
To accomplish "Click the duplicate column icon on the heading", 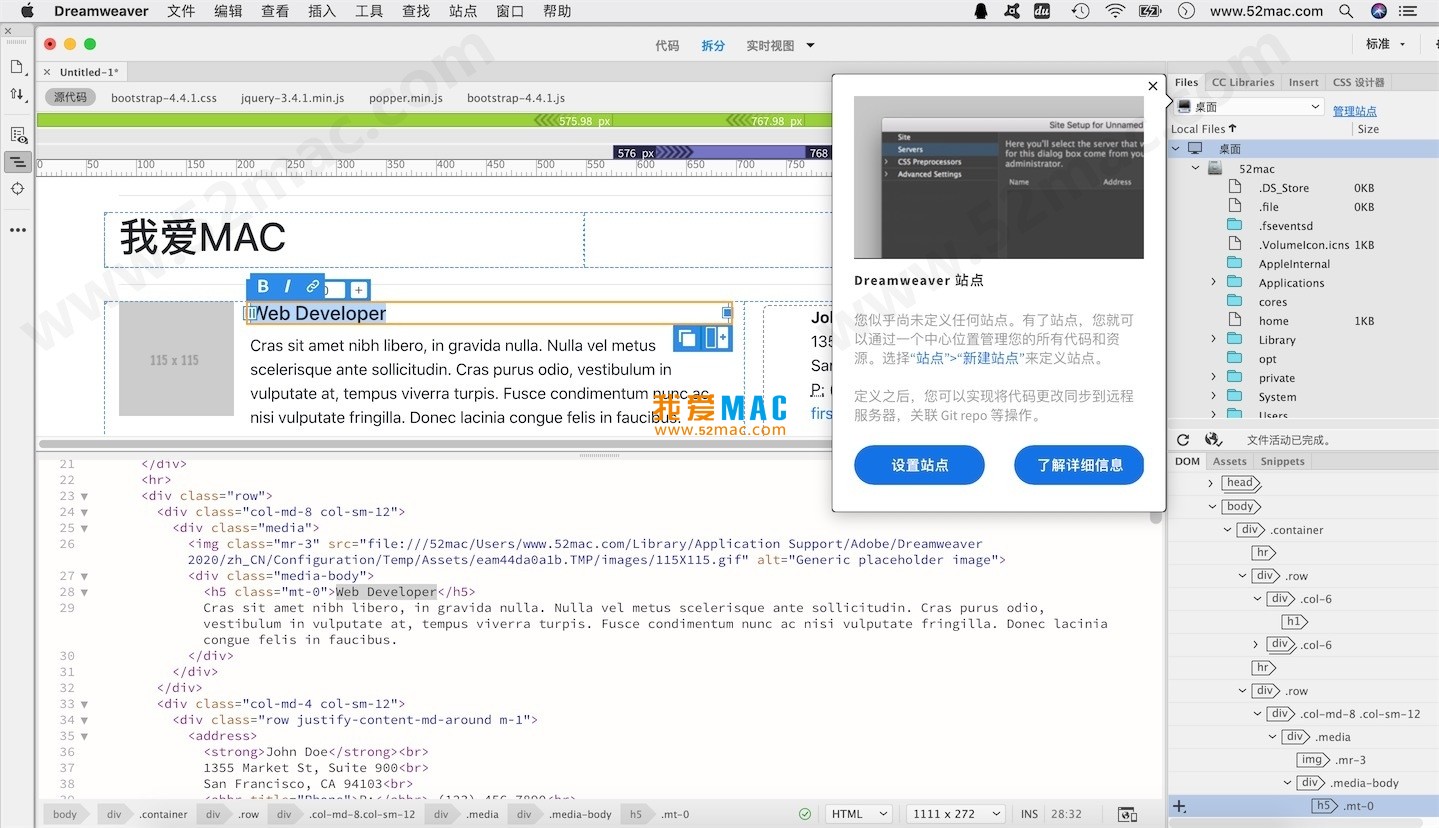I will 687,338.
